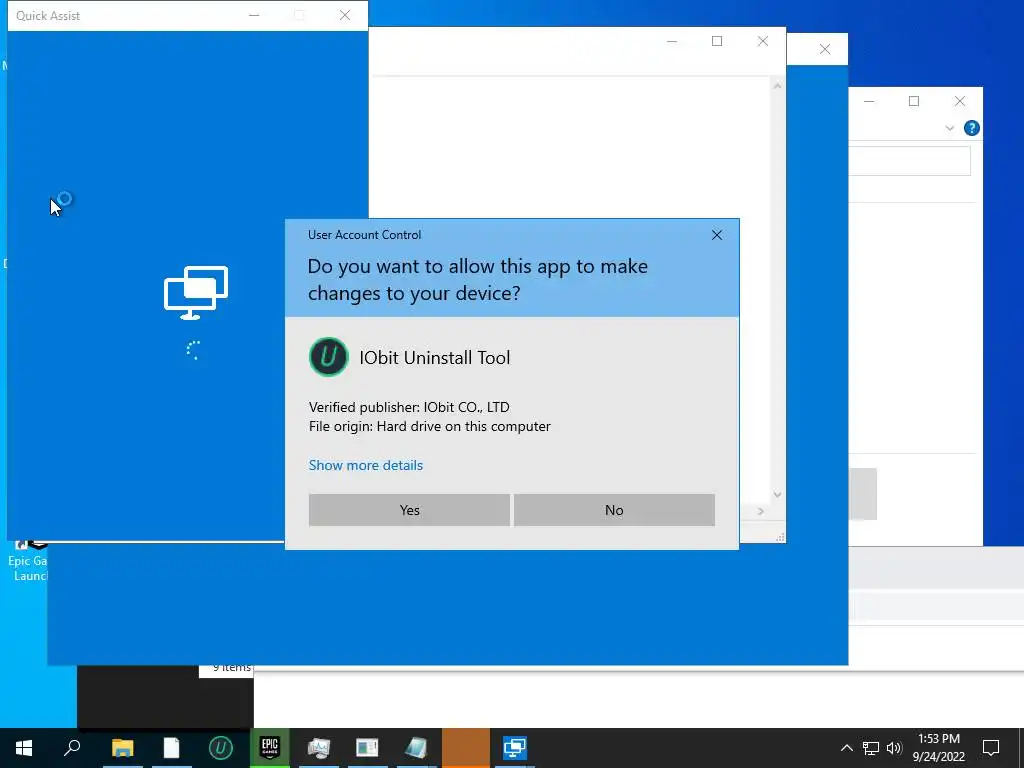Viewport: 1024px width, 768px height.
Task: Switch to Quick Assist in the taskbar
Action: (515, 748)
